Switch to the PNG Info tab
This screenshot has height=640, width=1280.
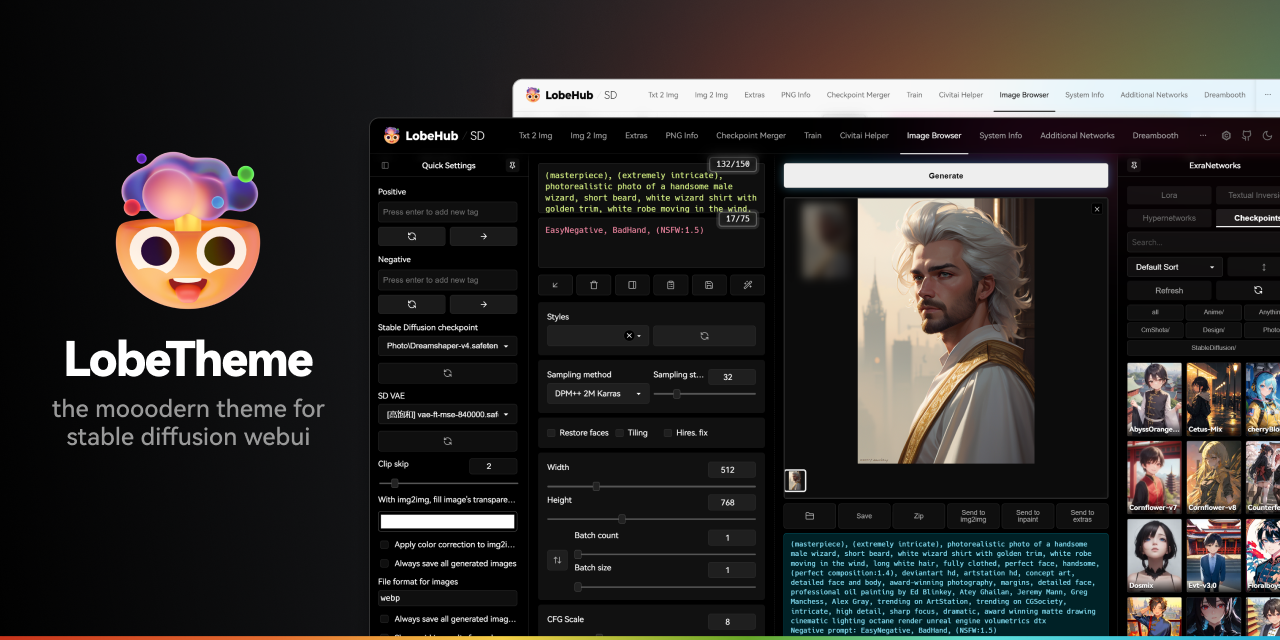coord(682,136)
